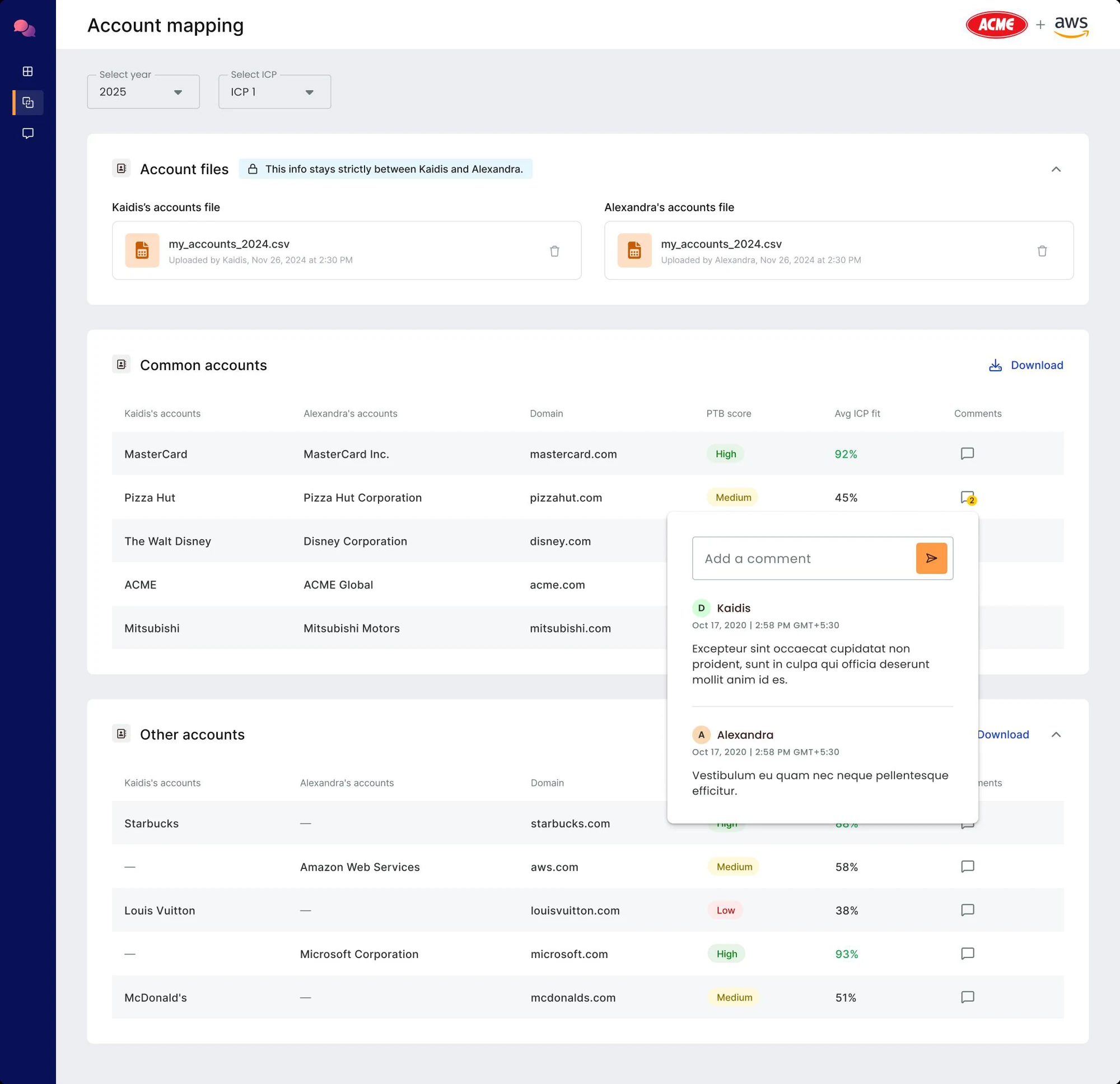Image resolution: width=1120 pixels, height=1084 pixels.
Task: Click microsoft.com domain cell
Action: pos(569,954)
